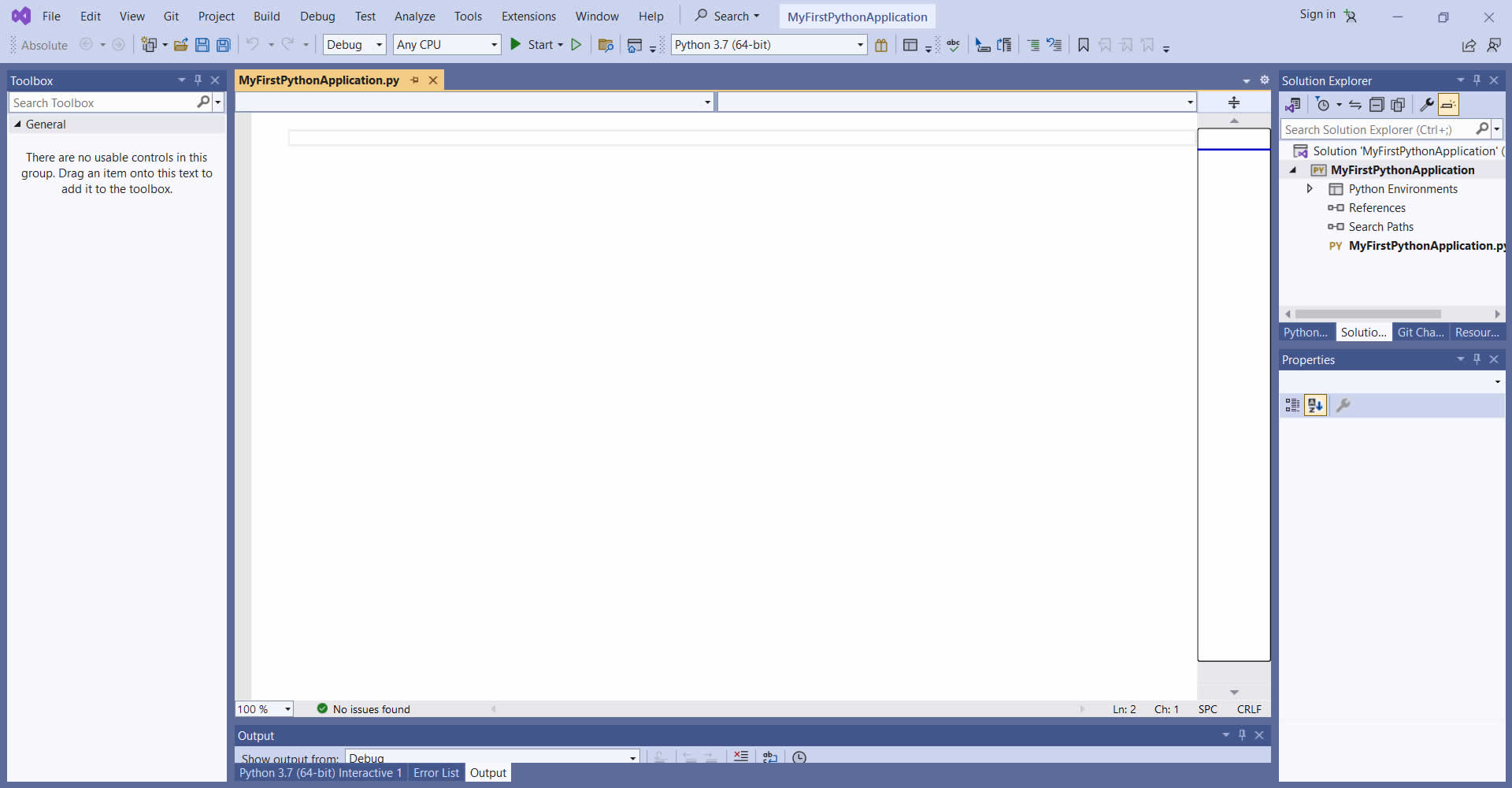Click the Save All toolbar icon

[x=224, y=45]
